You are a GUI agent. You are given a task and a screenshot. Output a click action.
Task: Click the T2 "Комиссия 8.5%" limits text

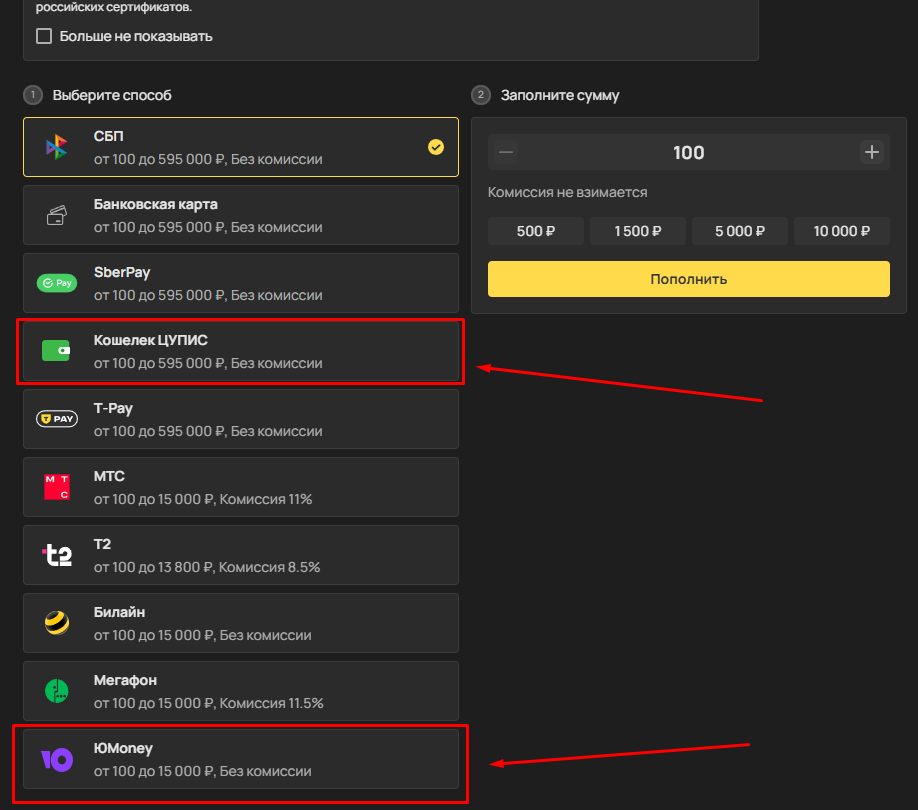[207, 567]
